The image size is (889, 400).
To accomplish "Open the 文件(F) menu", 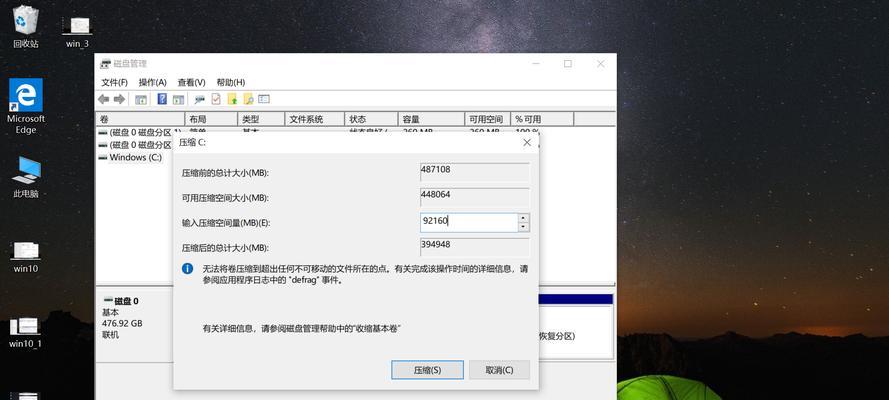I will 115,82.
